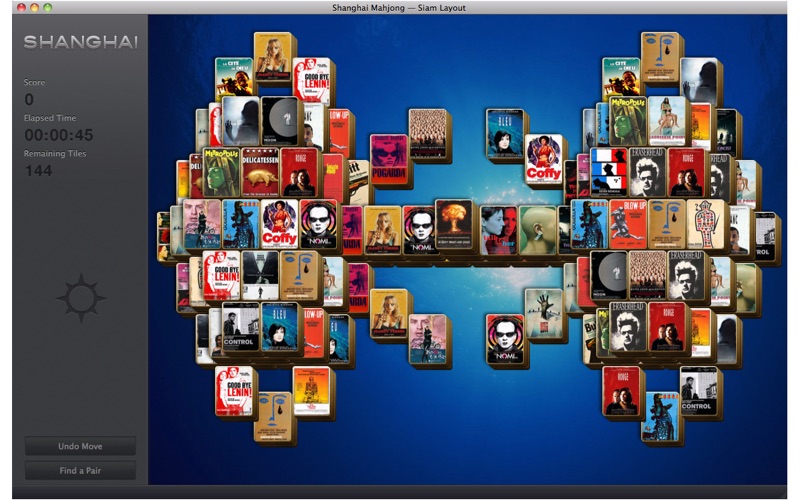Choose the pink bicycle woman tile in lower center
Screen dimensions: 800x500
coord(428,339)
